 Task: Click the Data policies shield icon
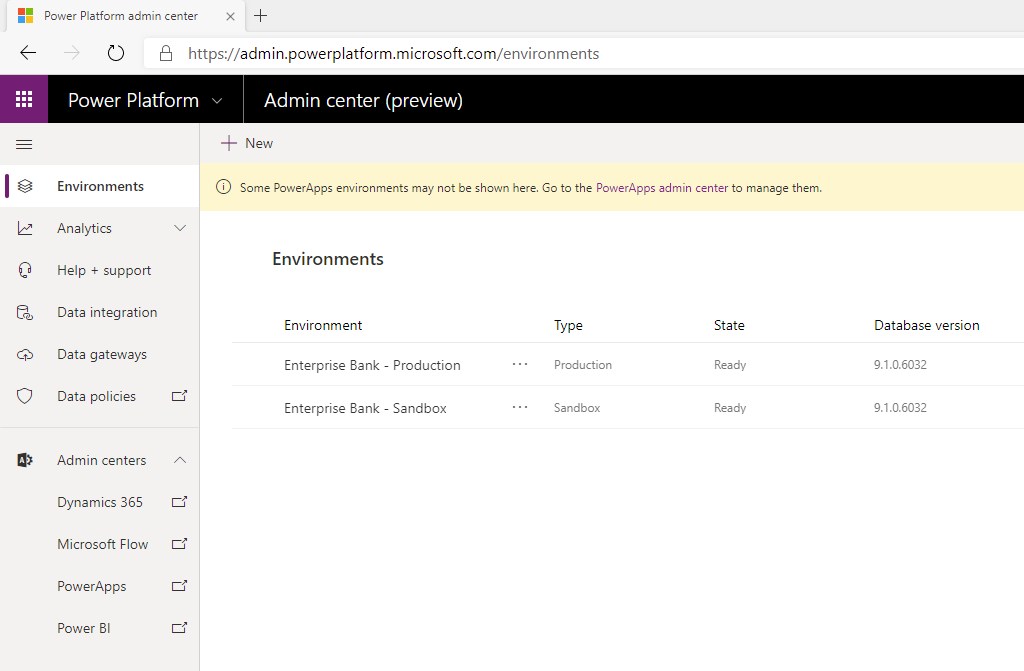coord(25,397)
